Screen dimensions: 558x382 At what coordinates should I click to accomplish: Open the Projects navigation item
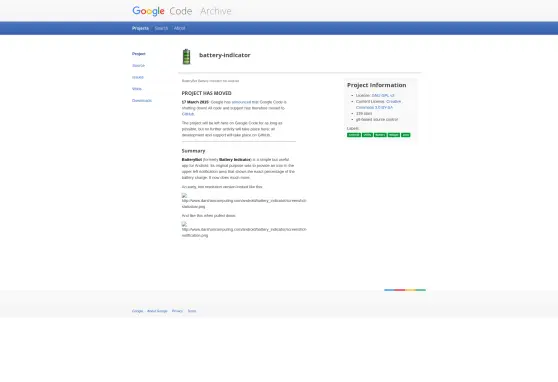pyautogui.click(x=140, y=28)
